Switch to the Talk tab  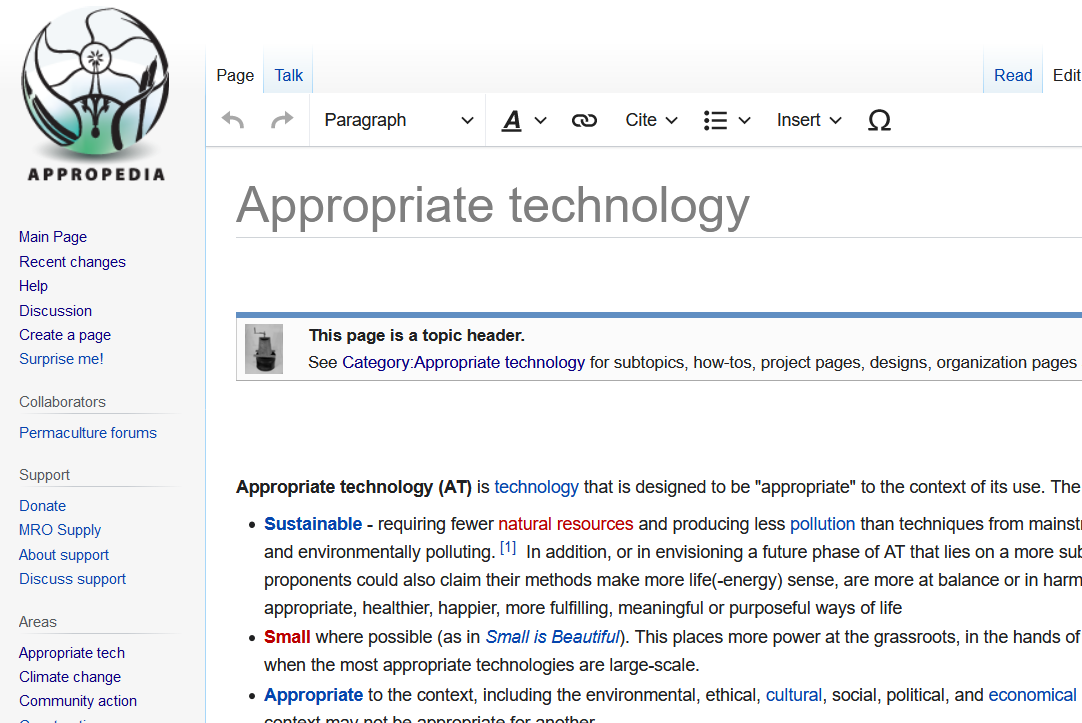click(289, 75)
